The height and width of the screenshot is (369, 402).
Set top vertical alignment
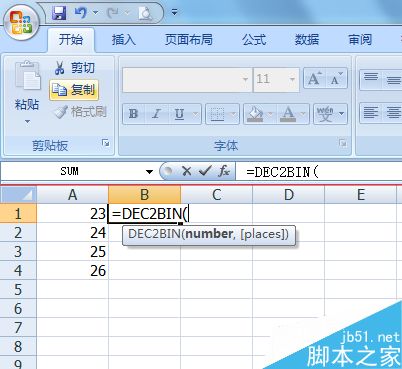[371, 79]
